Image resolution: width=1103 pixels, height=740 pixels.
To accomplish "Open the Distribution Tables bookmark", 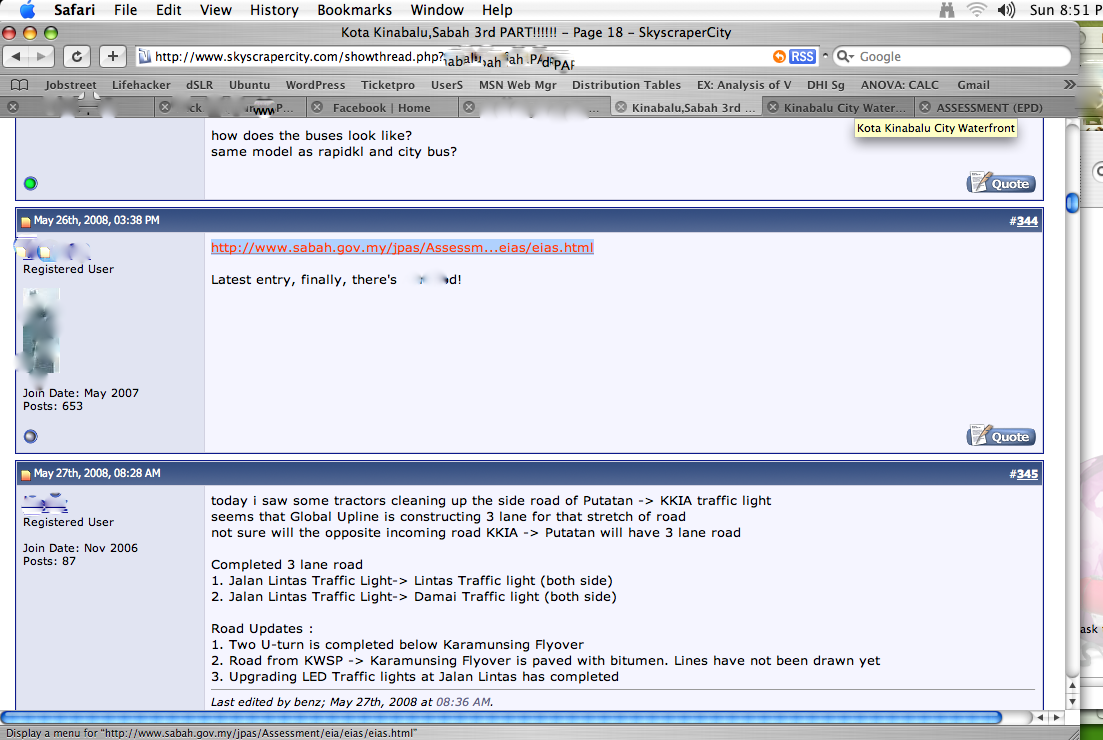I will [x=626, y=86].
